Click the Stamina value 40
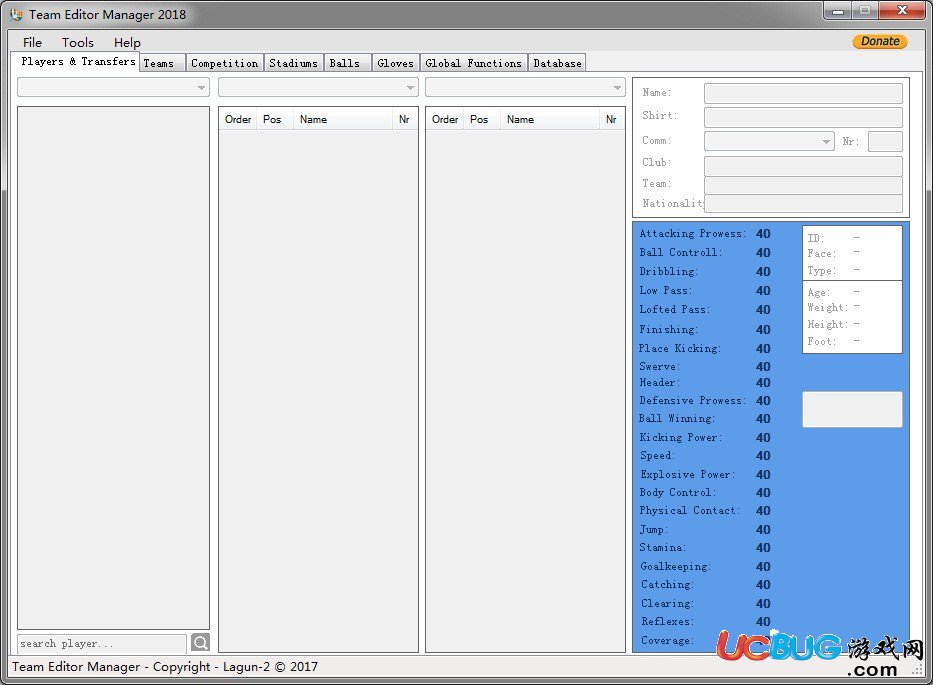The width and height of the screenshot is (933, 685). click(x=763, y=548)
